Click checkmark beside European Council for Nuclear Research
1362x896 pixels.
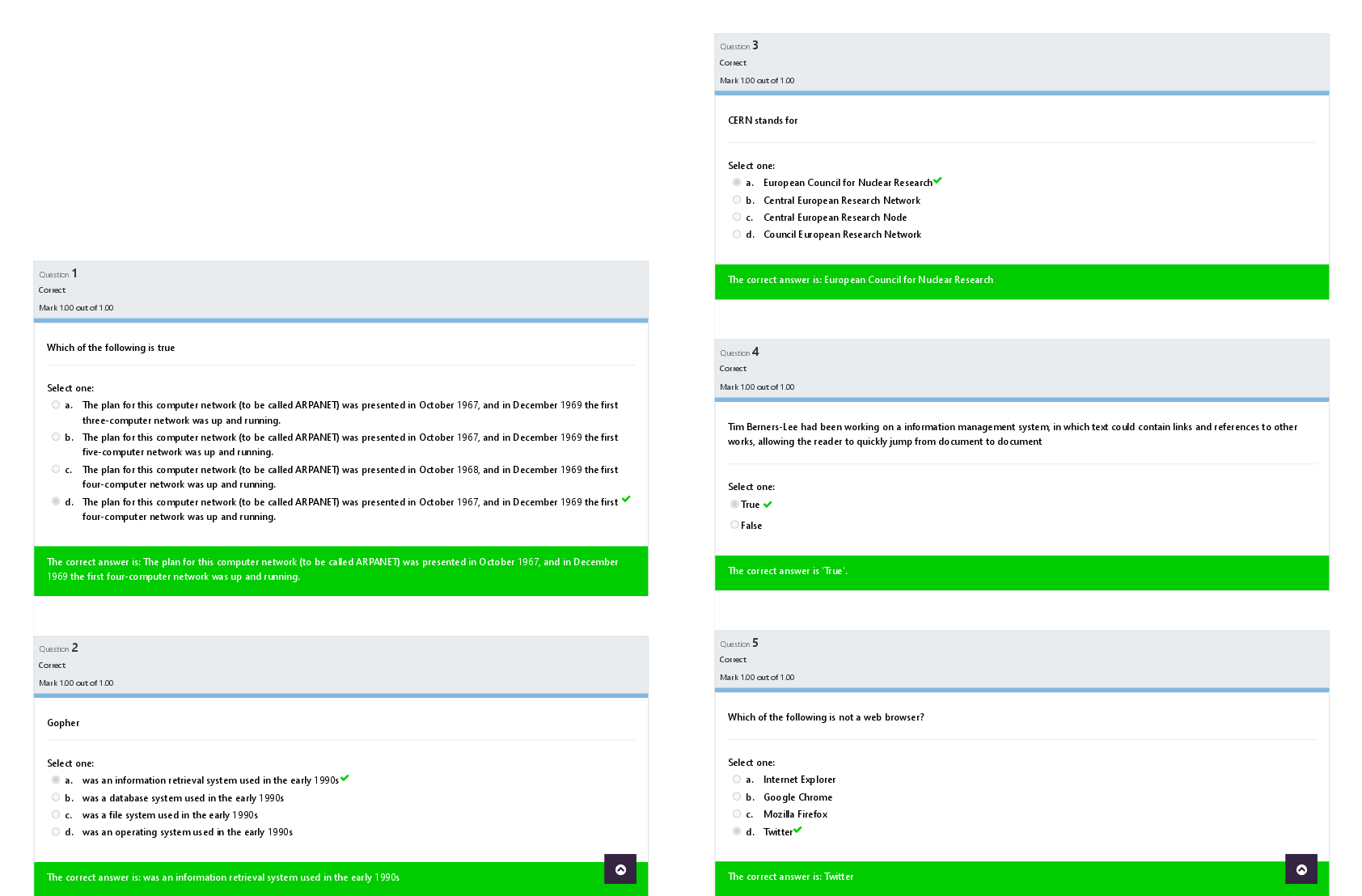pos(937,180)
